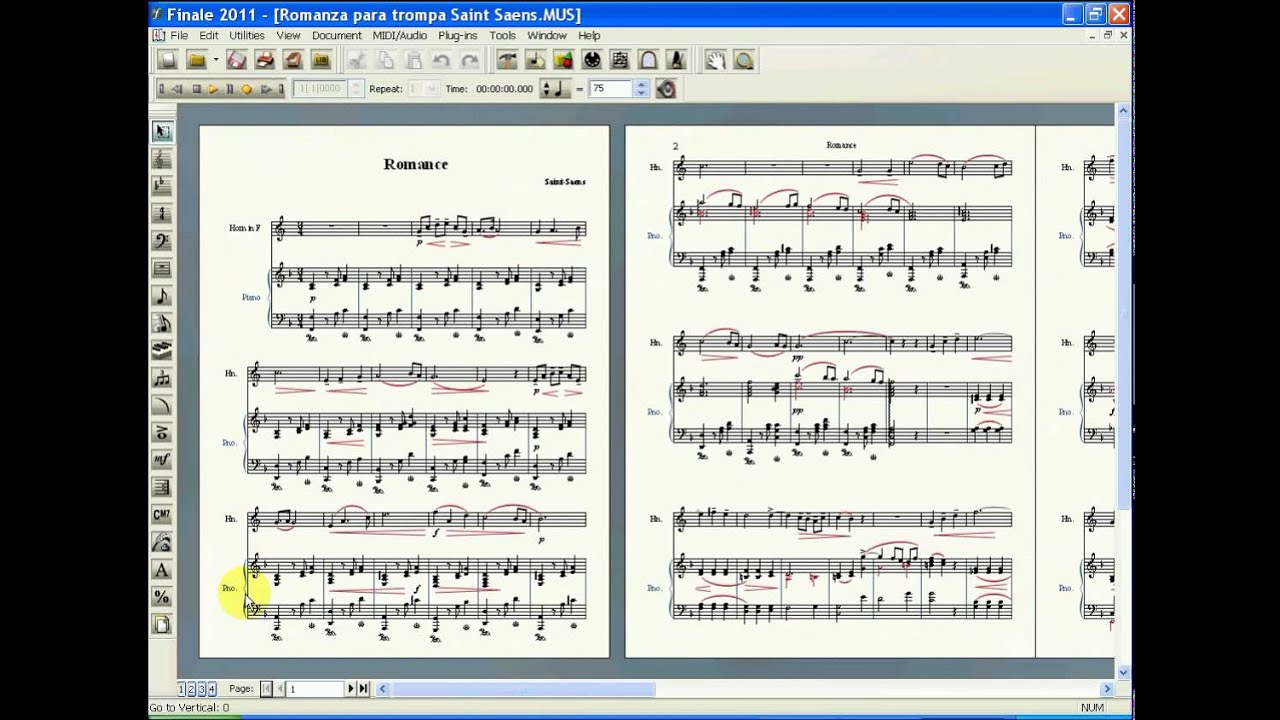Screen dimensions: 1280x720
Task: Pause playback
Action: (x=230, y=89)
